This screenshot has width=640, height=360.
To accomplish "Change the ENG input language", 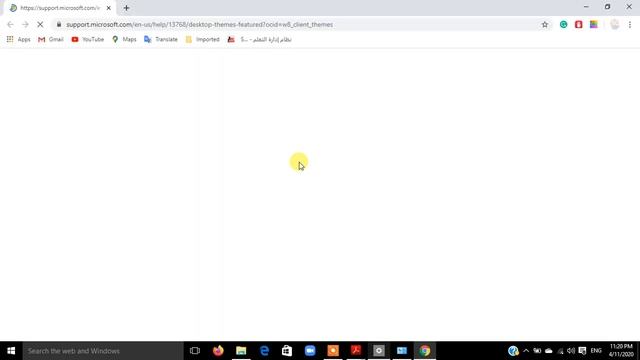I will (x=596, y=351).
